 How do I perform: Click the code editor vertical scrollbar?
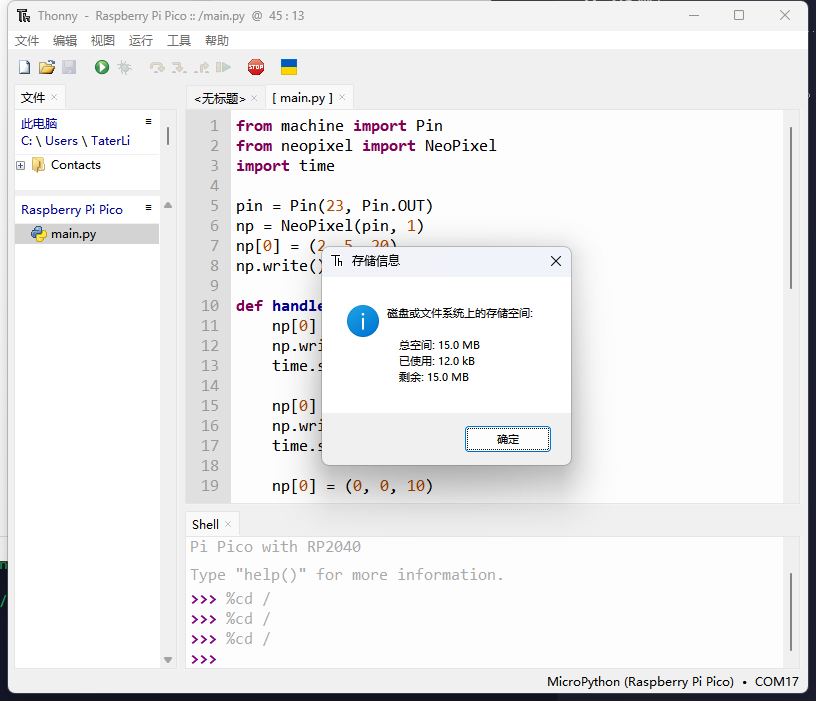pyautogui.click(x=791, y=208)
